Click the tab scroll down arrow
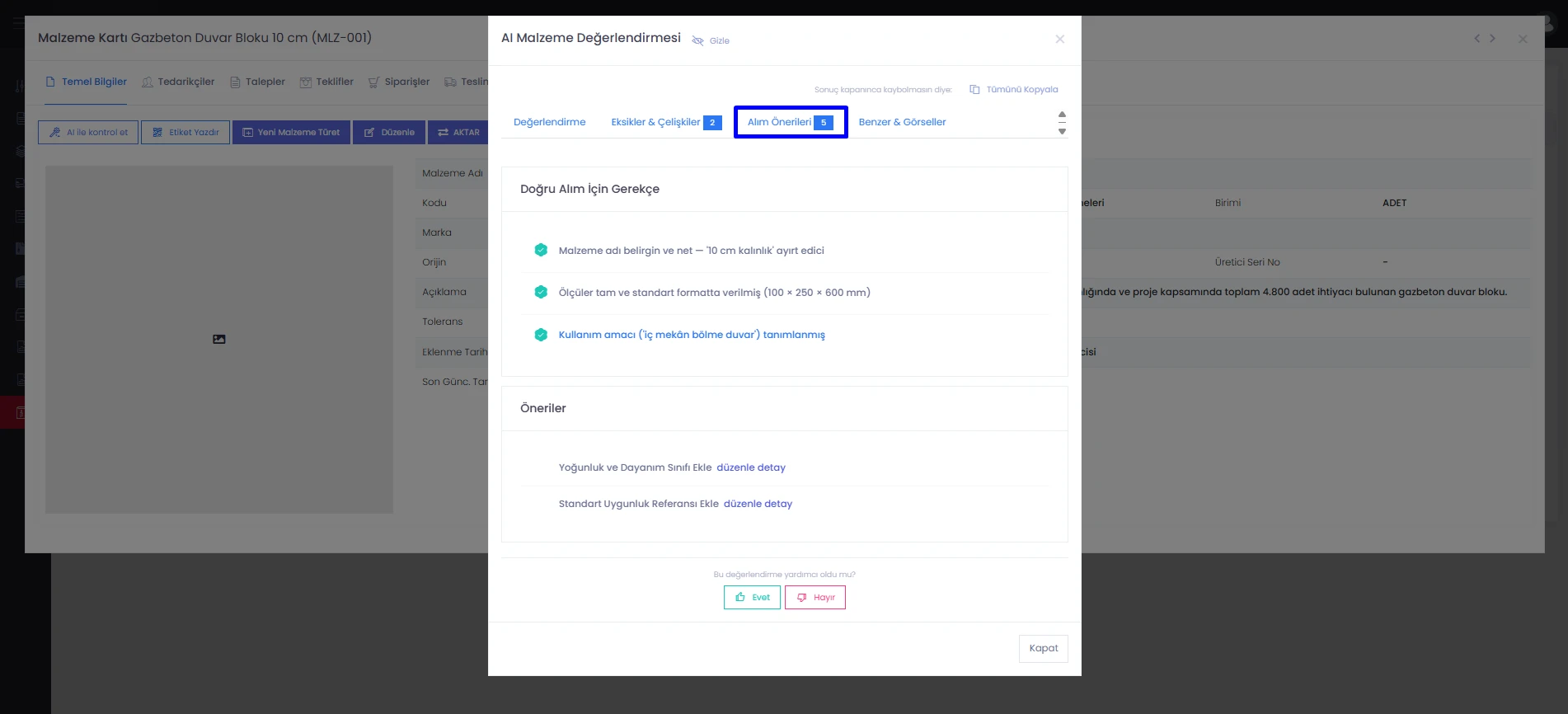Image resolution: width=1568 pixels, height=714 pixels. [x=1062, y=132]
